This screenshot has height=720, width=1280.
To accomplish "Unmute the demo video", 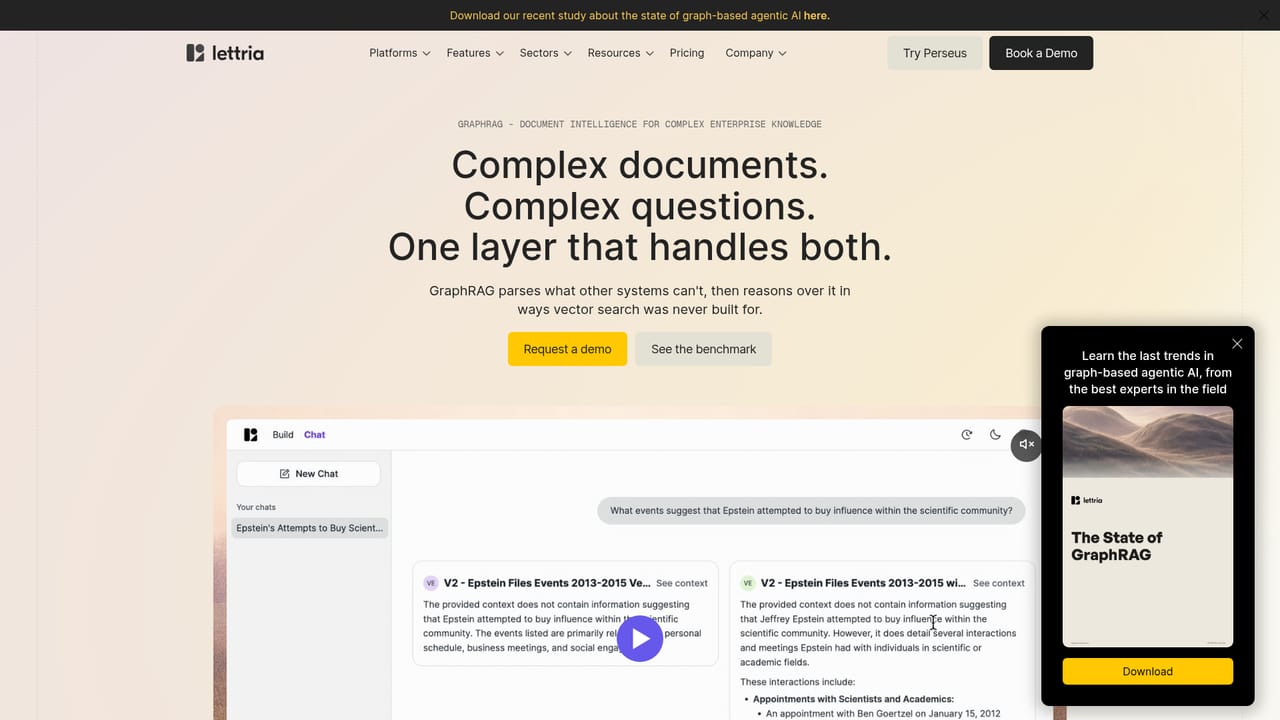I will (x=1026, y=445).
